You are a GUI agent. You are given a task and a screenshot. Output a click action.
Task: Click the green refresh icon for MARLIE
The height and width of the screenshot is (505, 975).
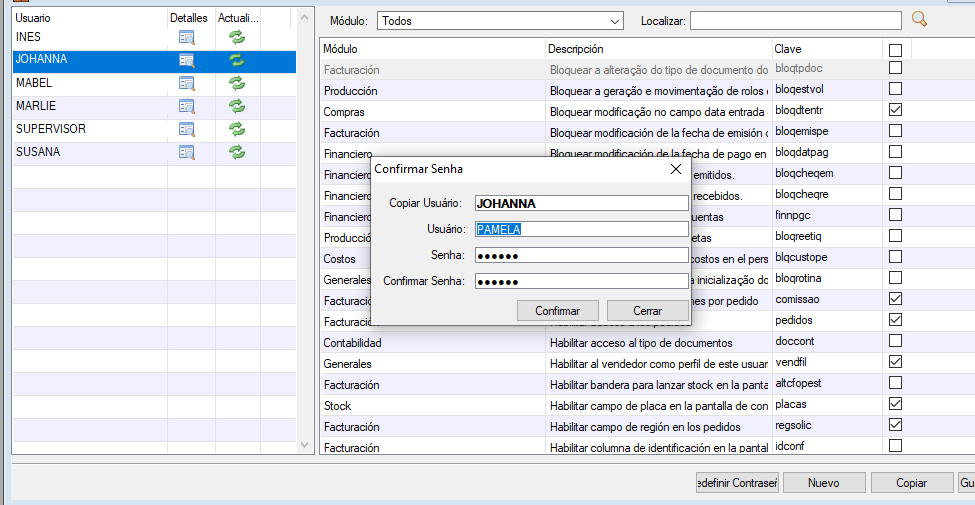236,106
